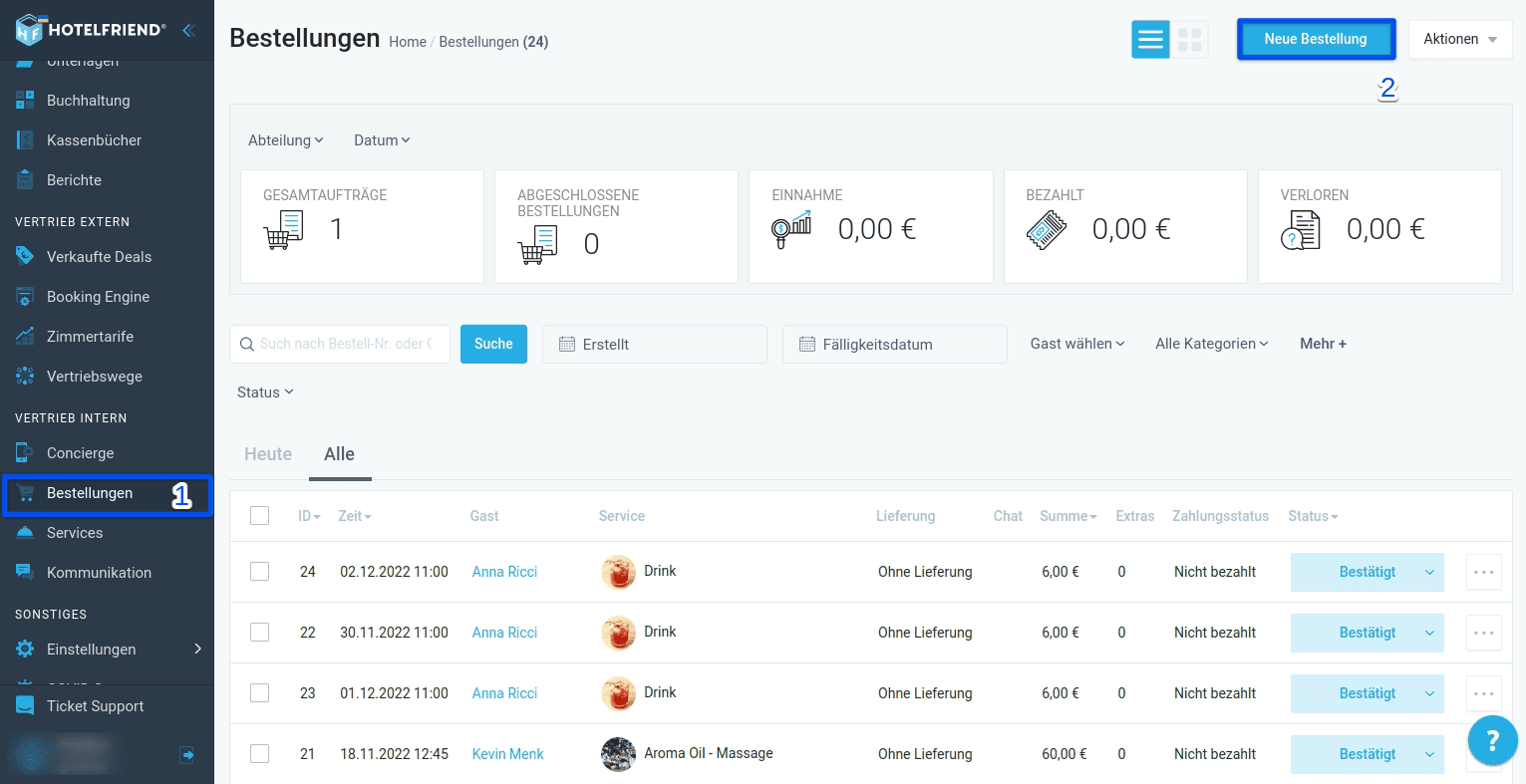The image size is (1526, 784).
Task: Open Booking Engine in sidebar
Action: (98, 297)
